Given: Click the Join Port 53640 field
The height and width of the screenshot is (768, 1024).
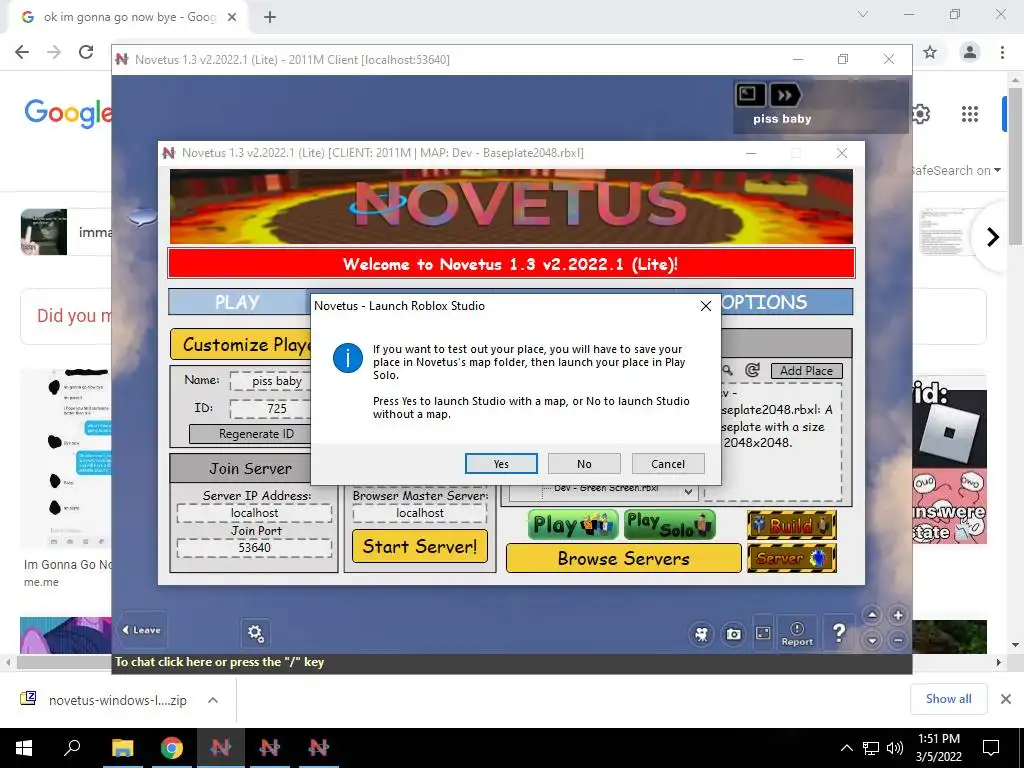Looking at the screenshot, I should [254, 547].
